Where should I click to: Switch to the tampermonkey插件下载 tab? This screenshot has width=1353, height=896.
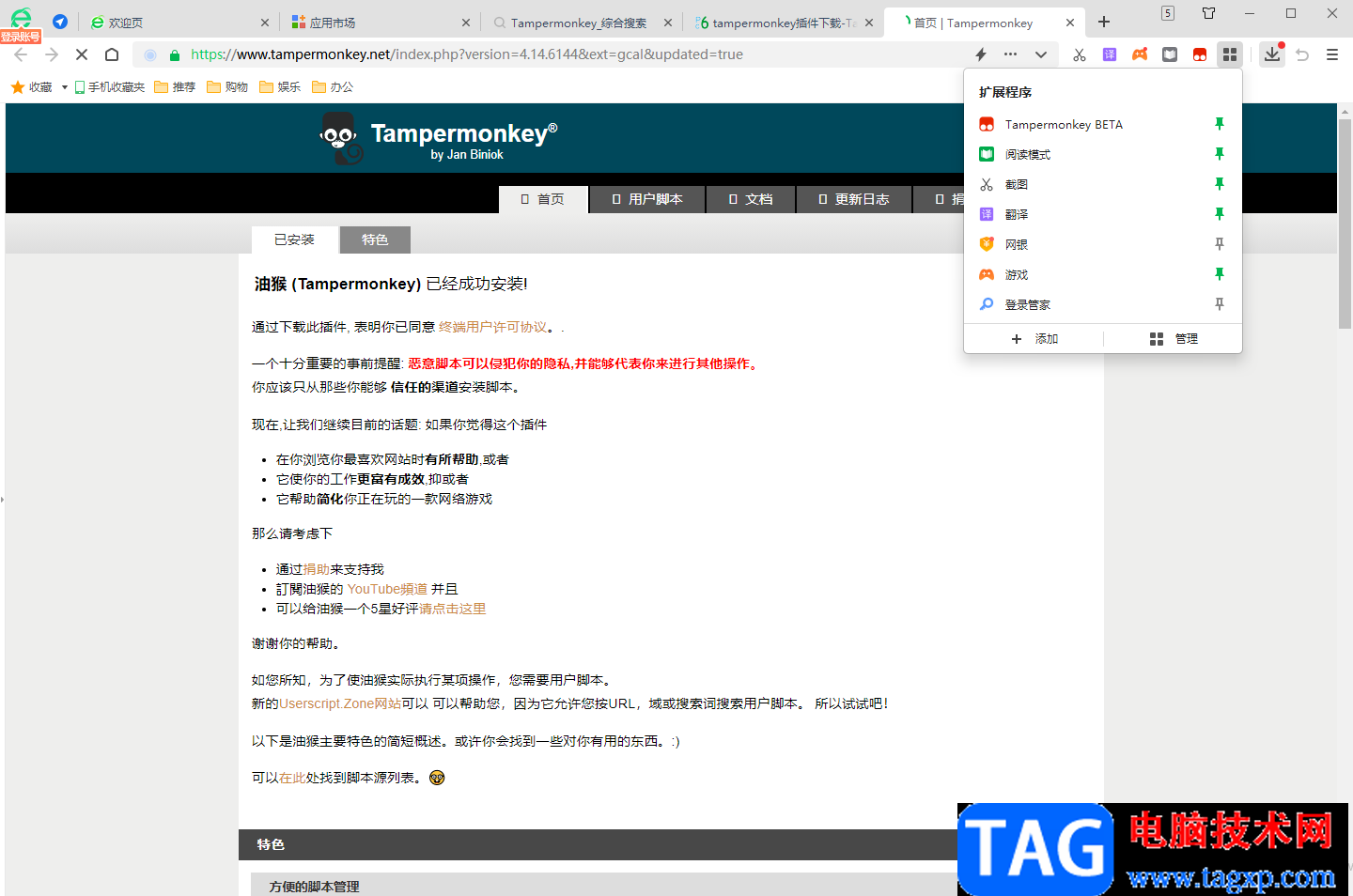tap(785, 23)
